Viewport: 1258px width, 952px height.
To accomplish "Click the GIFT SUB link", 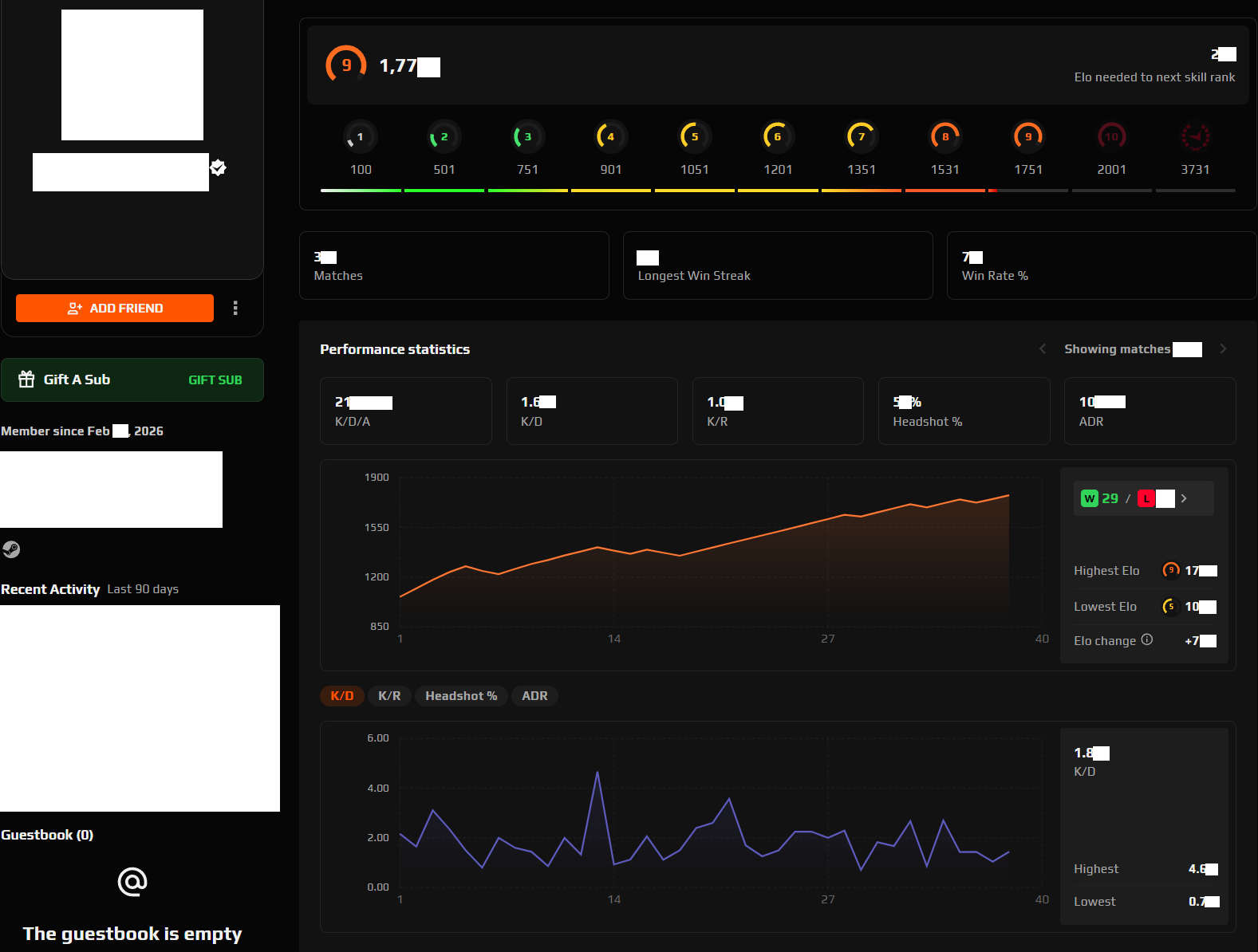I will point(215,380).
